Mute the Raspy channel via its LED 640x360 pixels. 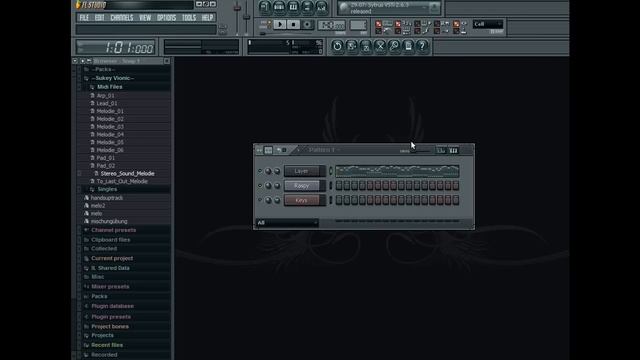[x=260, y=186]
